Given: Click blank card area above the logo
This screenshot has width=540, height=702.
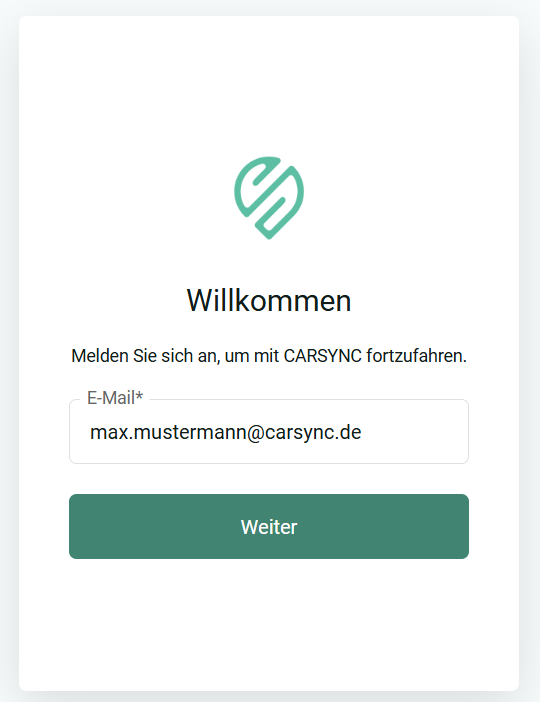Looking at the screenshot, I should [x=269, y=85].
